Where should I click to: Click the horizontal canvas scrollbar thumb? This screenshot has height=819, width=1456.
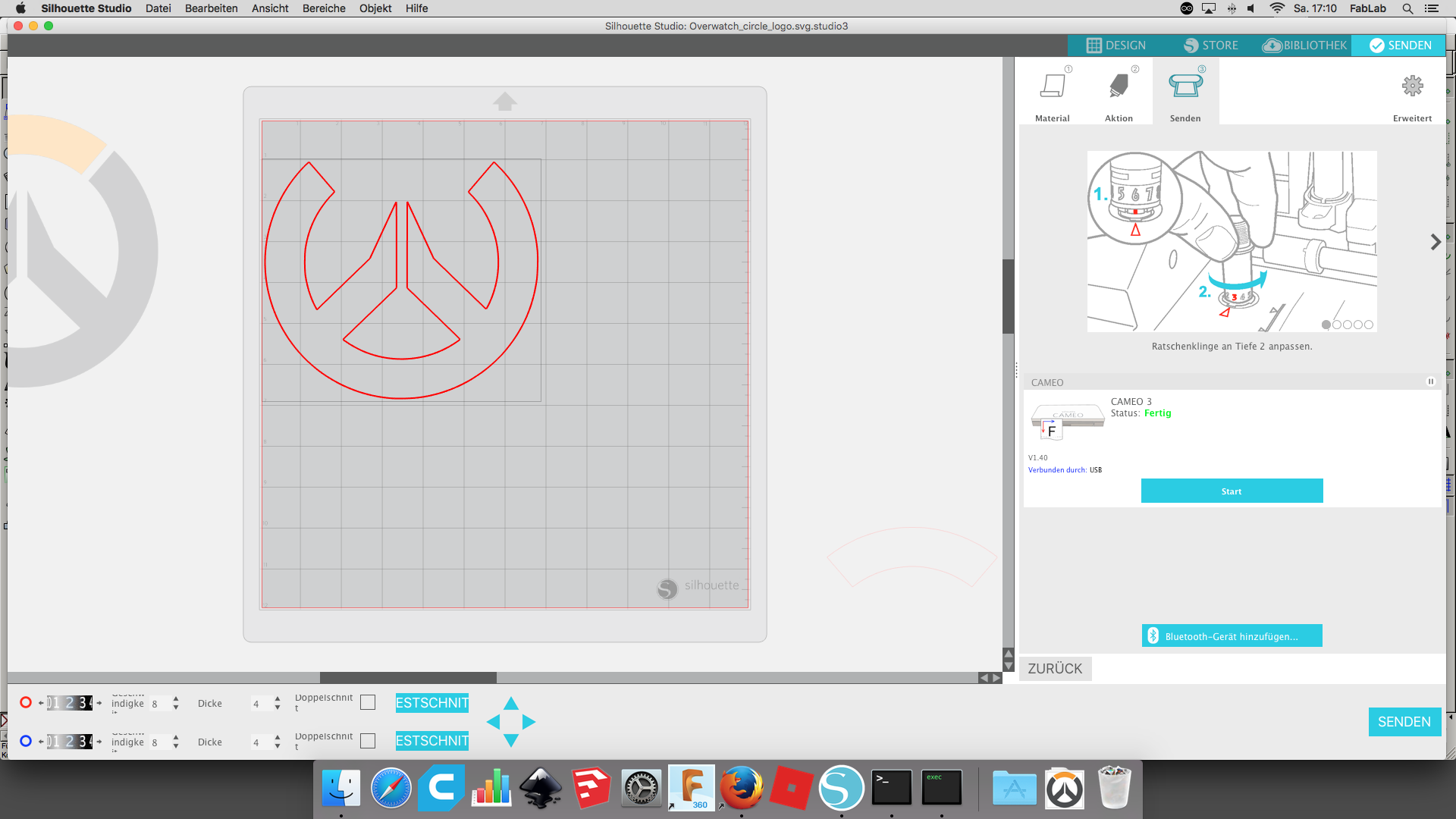(408, 677)
